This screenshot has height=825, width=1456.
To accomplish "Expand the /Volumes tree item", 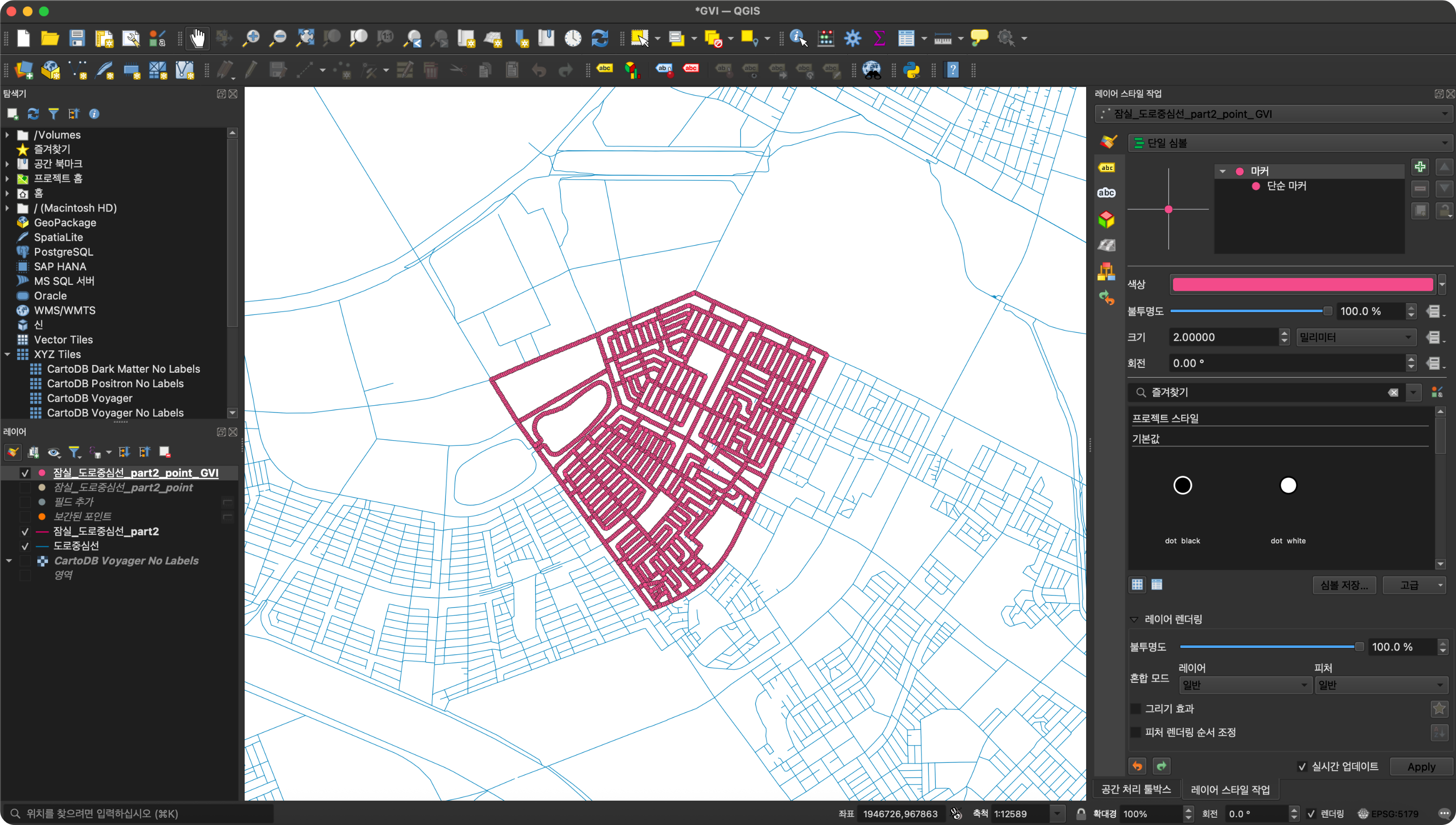I will (7, 135).
